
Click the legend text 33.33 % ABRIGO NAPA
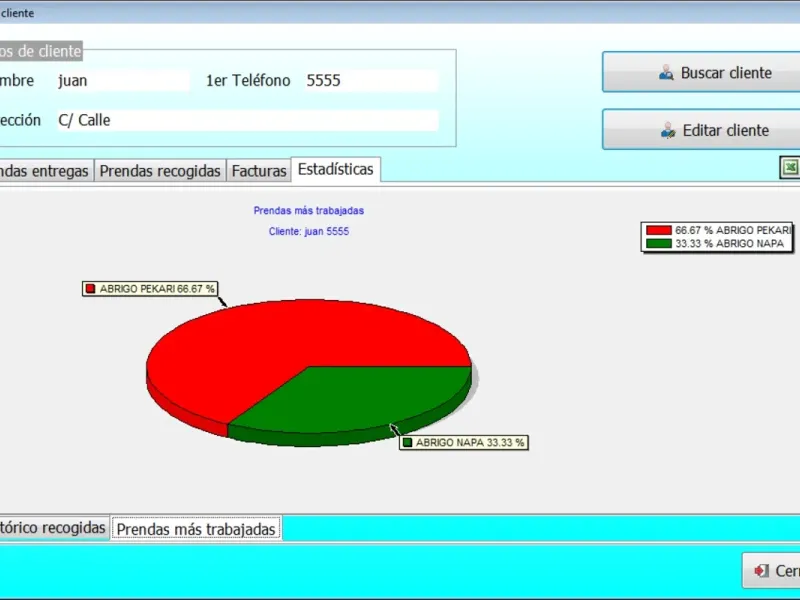(730, 243)
